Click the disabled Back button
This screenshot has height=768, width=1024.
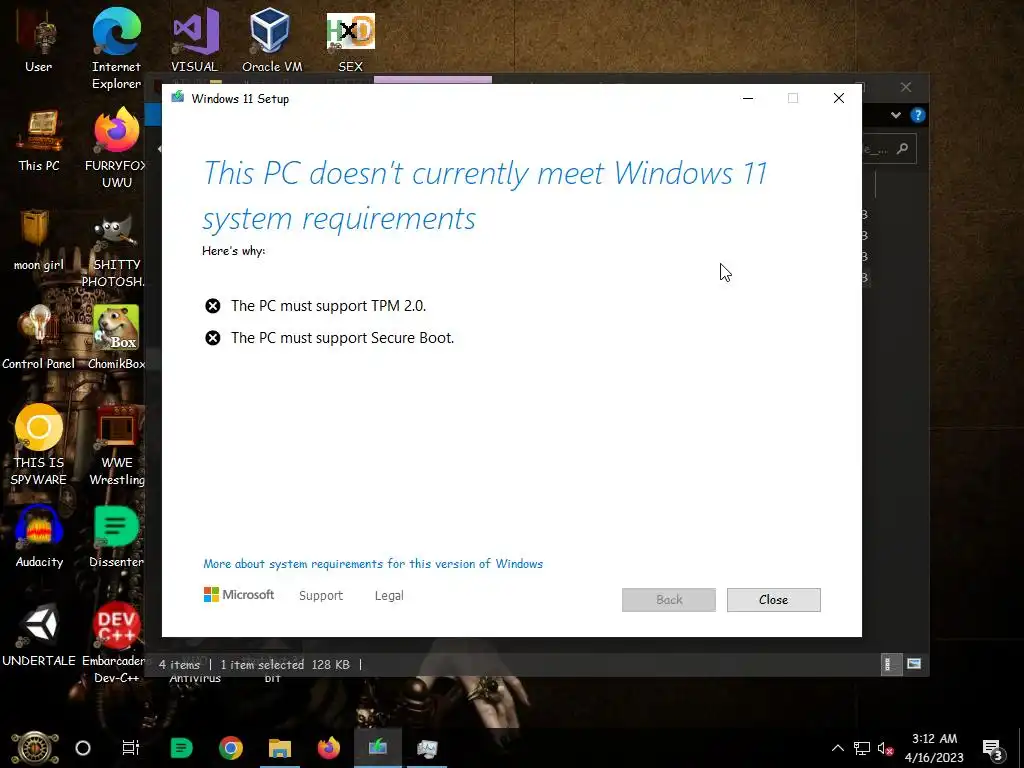[x=669, y=600]
